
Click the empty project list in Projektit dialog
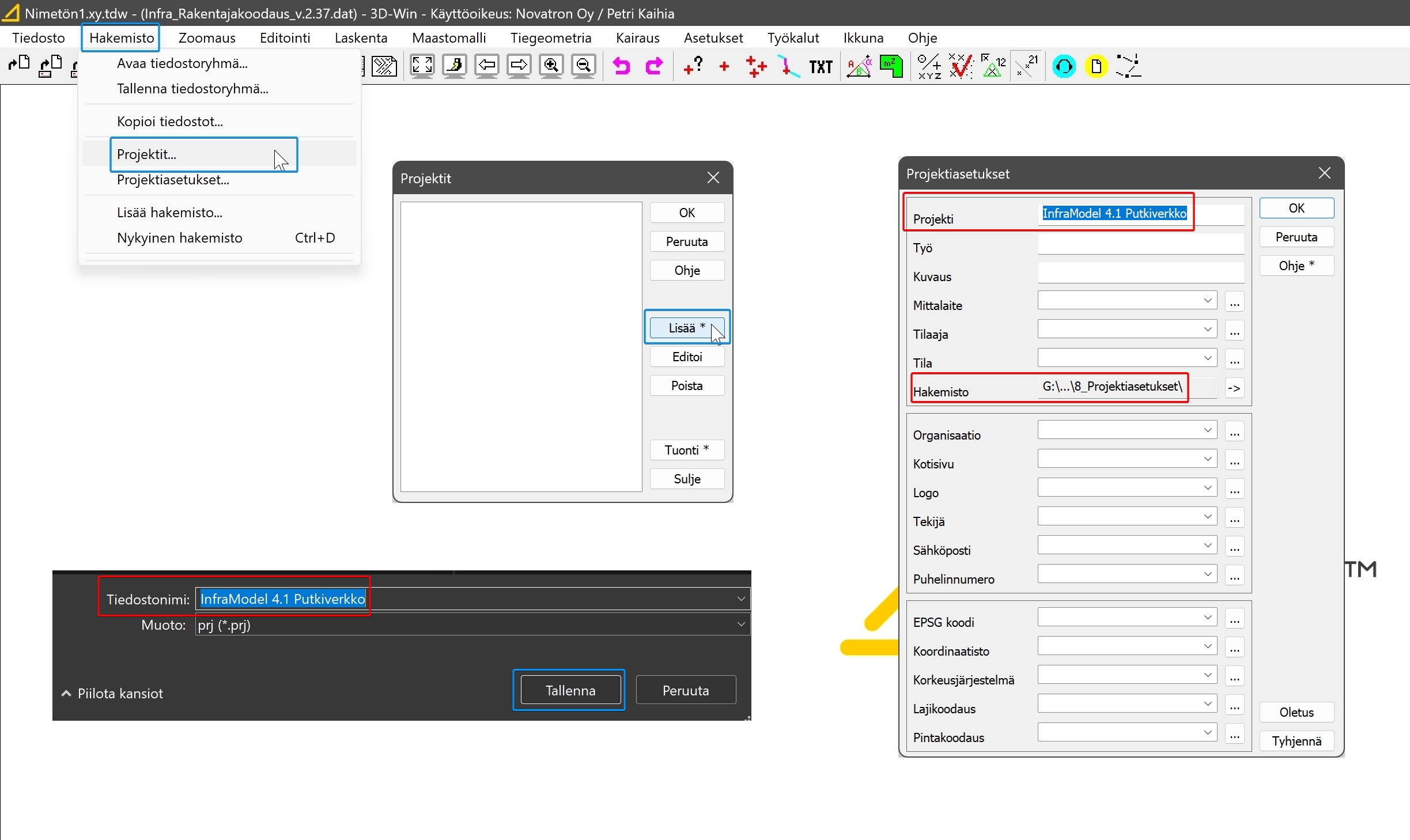click(521, 346)
